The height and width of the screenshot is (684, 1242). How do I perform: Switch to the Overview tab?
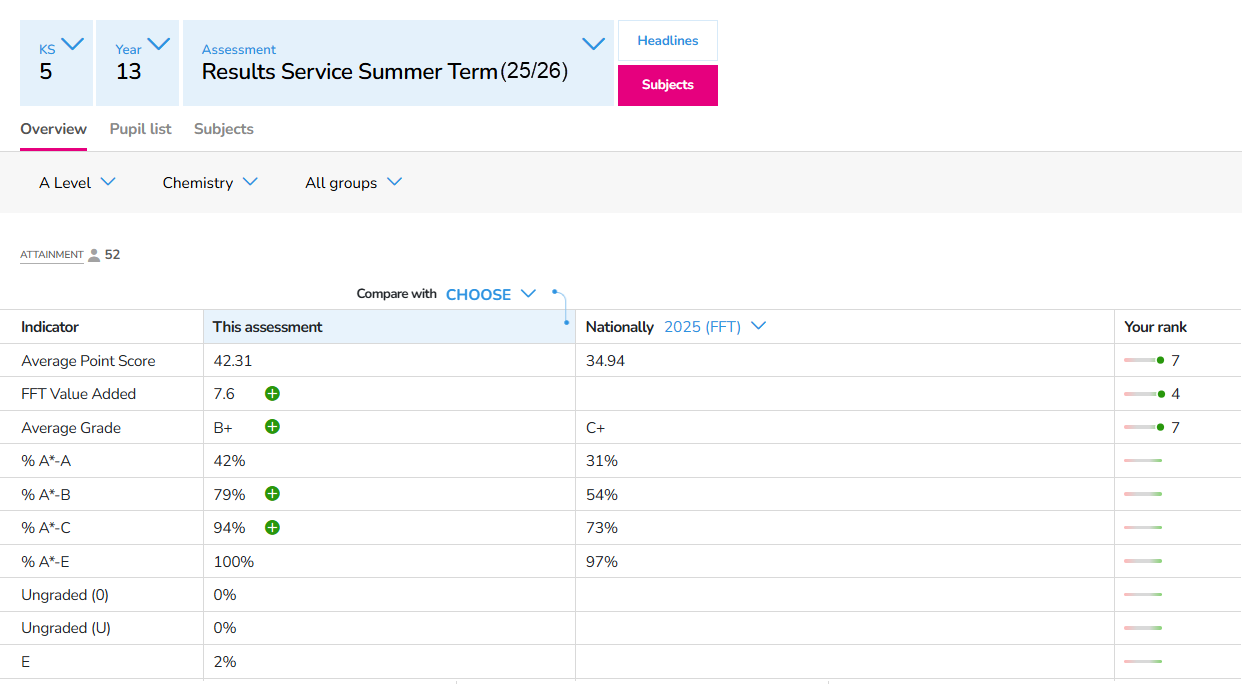click(53, 129)
